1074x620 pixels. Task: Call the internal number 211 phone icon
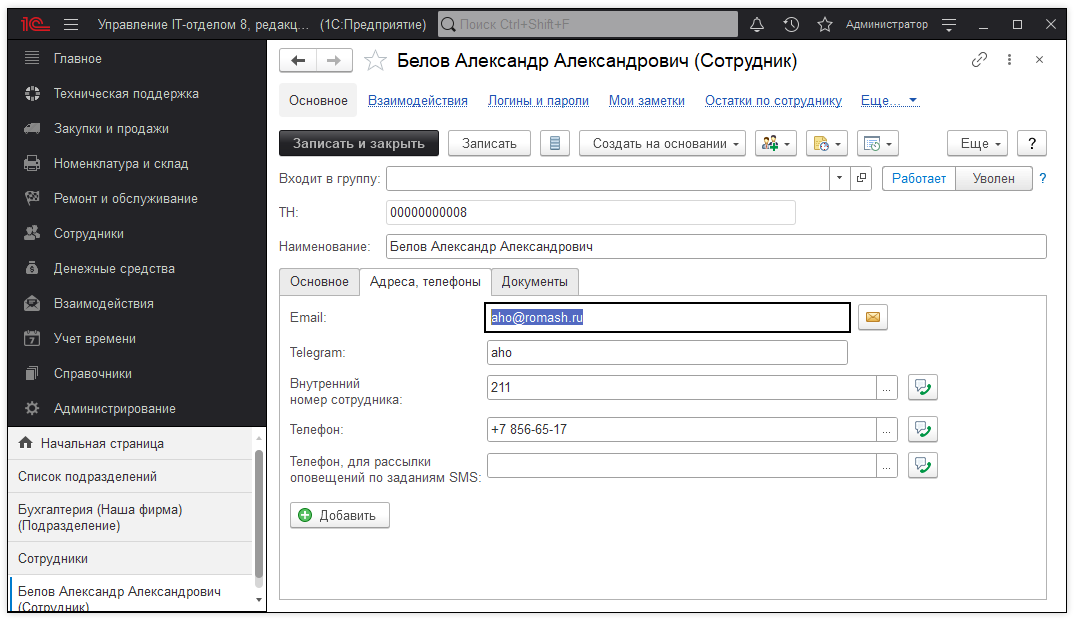[922, 388]
